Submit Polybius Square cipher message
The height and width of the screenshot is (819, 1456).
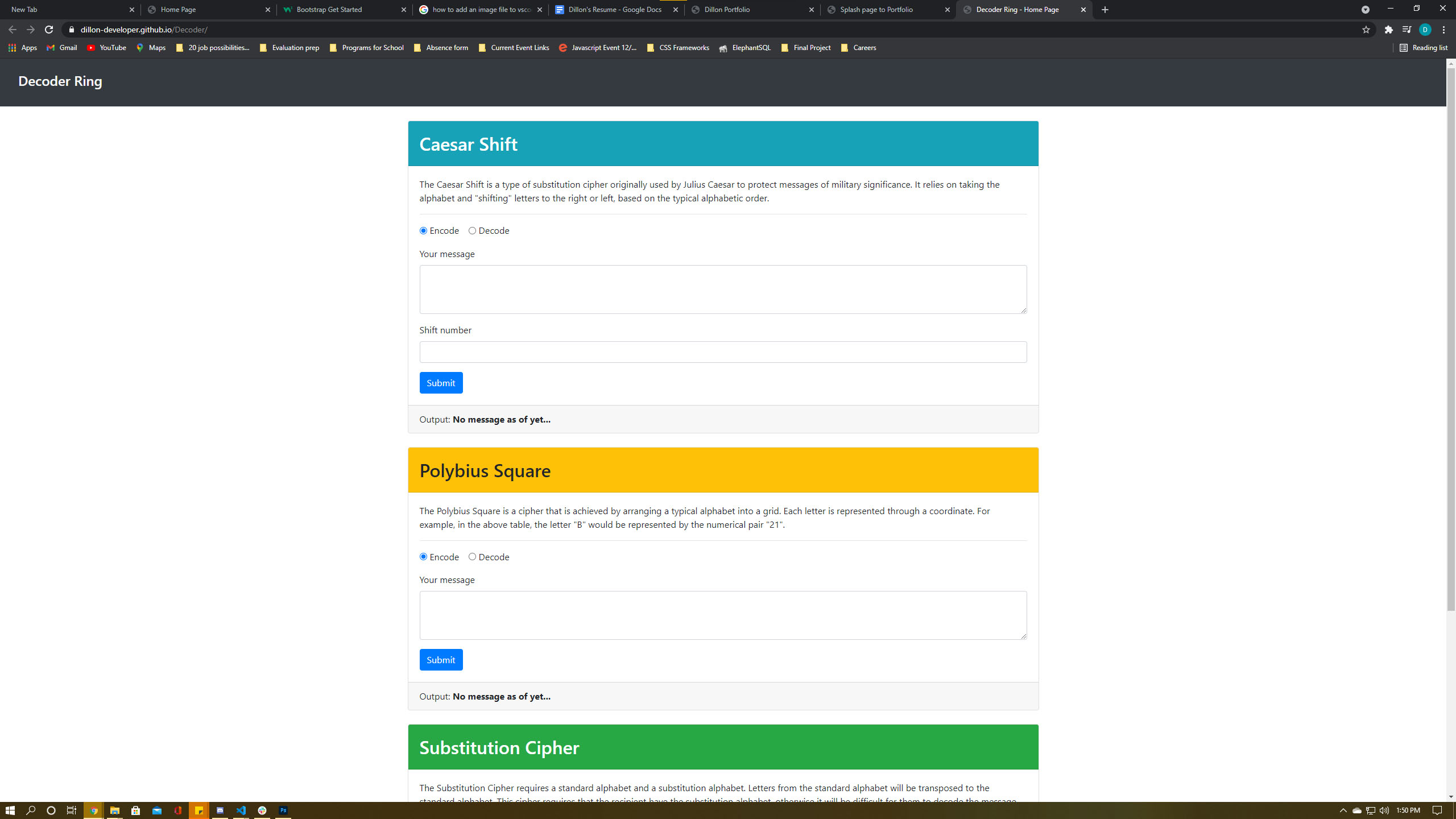click(x=441, y=659)
